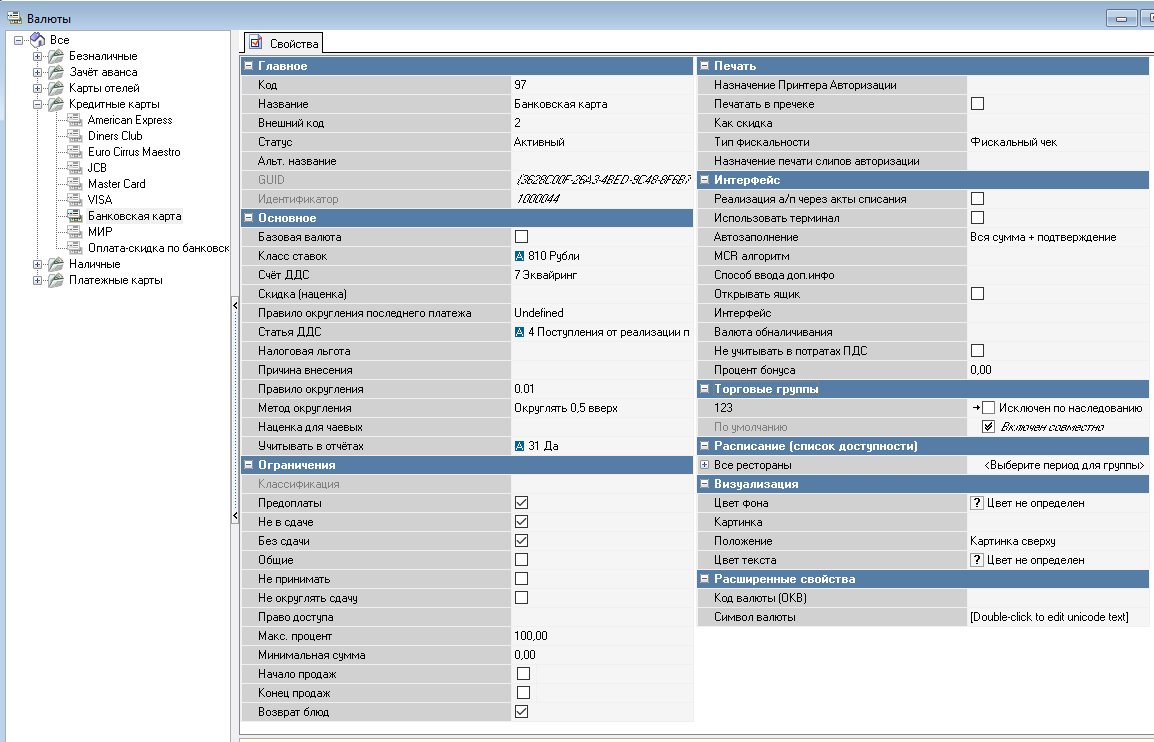Click the Цвет фона color swatch
The image size is (1154, 742).
click(977, 503)
